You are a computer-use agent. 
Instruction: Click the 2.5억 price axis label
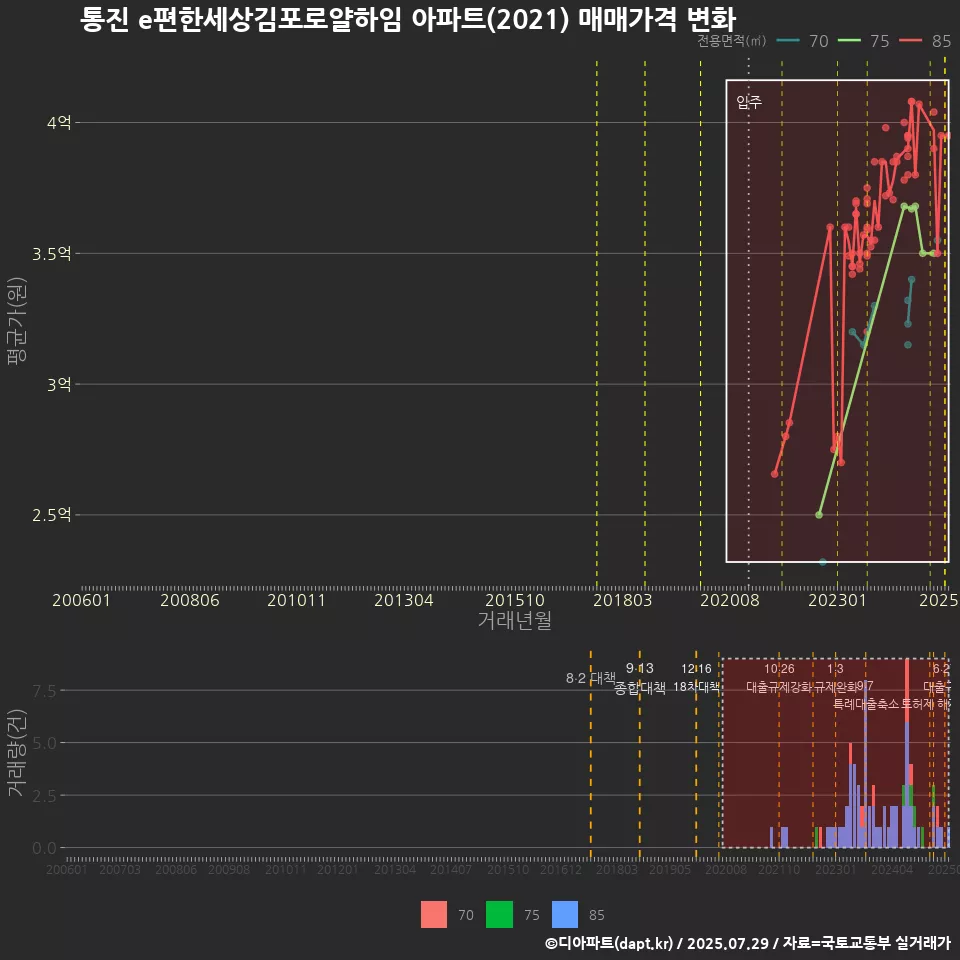coord(52,515)
